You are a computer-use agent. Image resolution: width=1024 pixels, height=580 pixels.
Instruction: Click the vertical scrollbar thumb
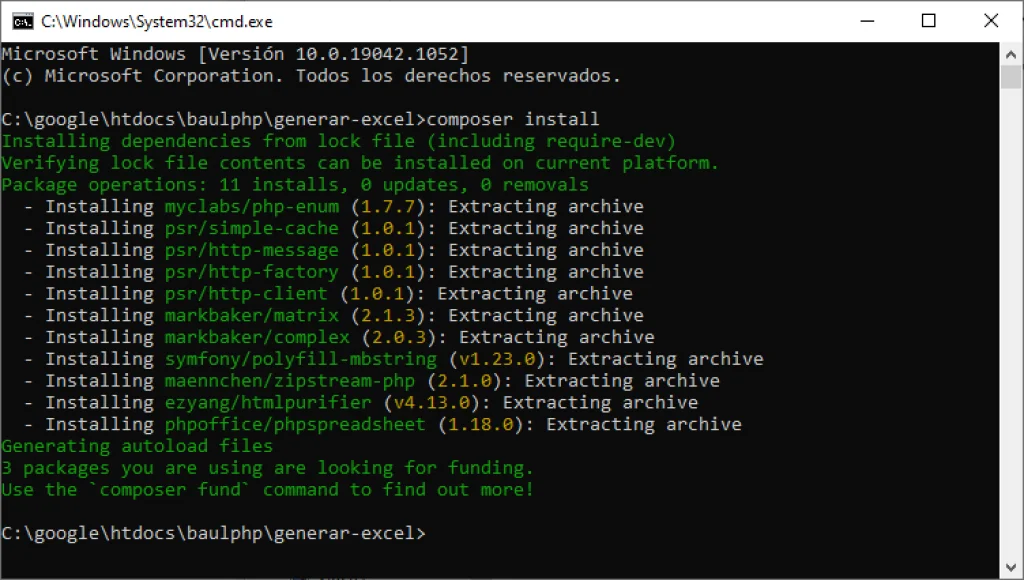pyautogui.click(x=1011, y=77)
